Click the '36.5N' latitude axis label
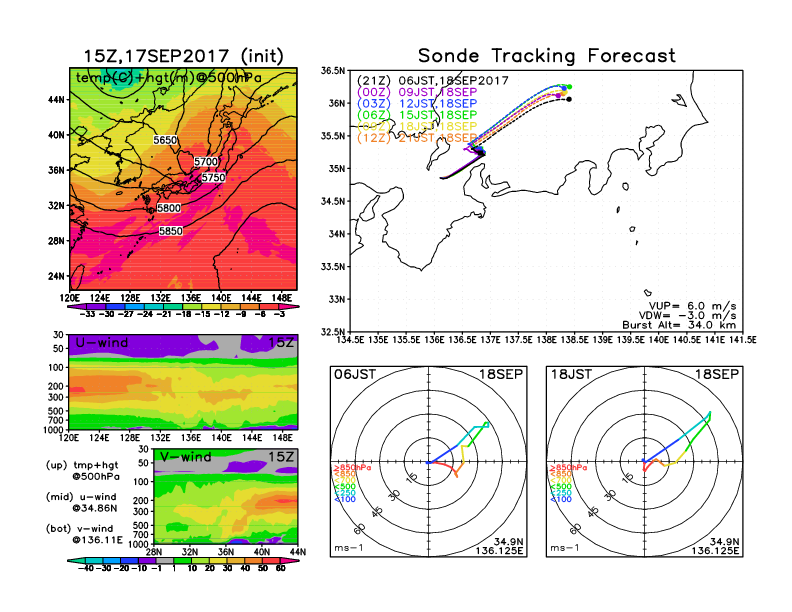Screen dimensions: 792x612 coord(333,71)
